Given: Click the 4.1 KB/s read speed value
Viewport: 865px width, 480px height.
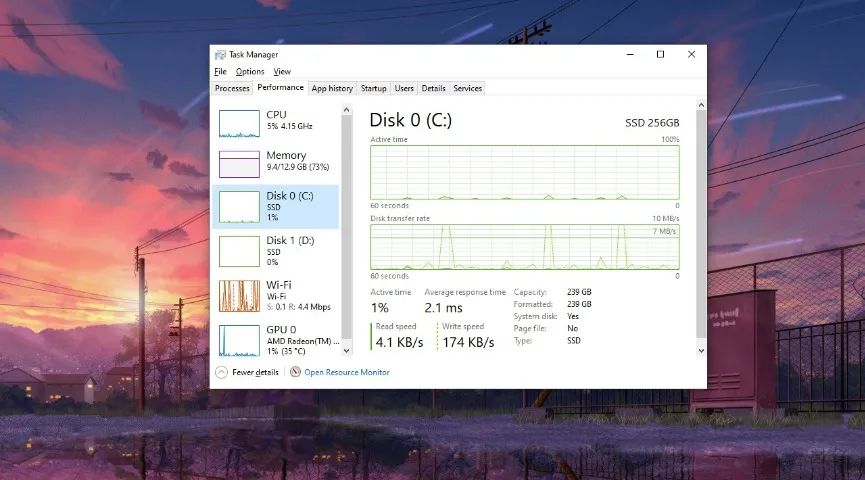Looking at the screenshot, I should [399, 342].
